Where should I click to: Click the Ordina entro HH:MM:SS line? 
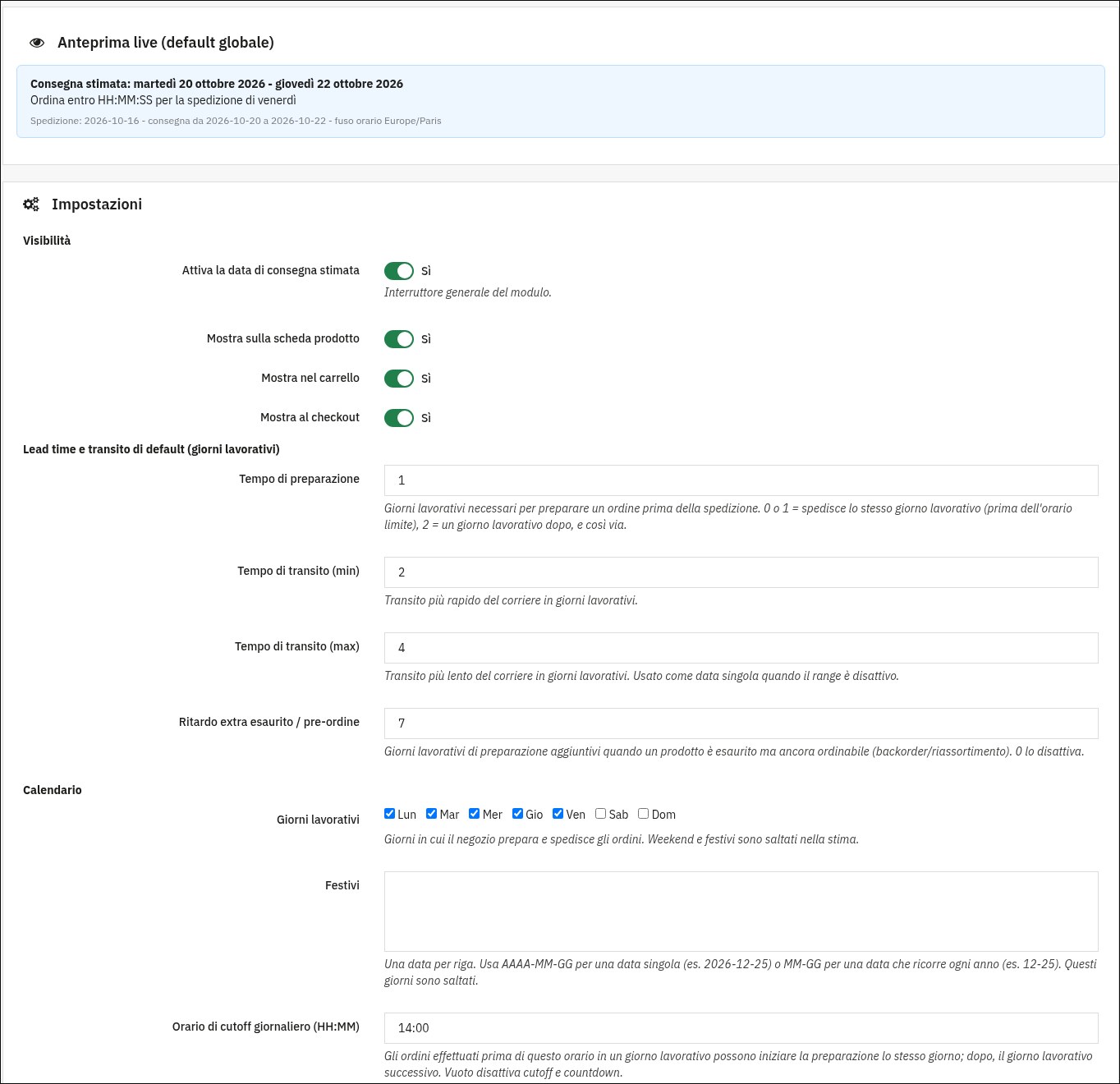pos(163,100)
